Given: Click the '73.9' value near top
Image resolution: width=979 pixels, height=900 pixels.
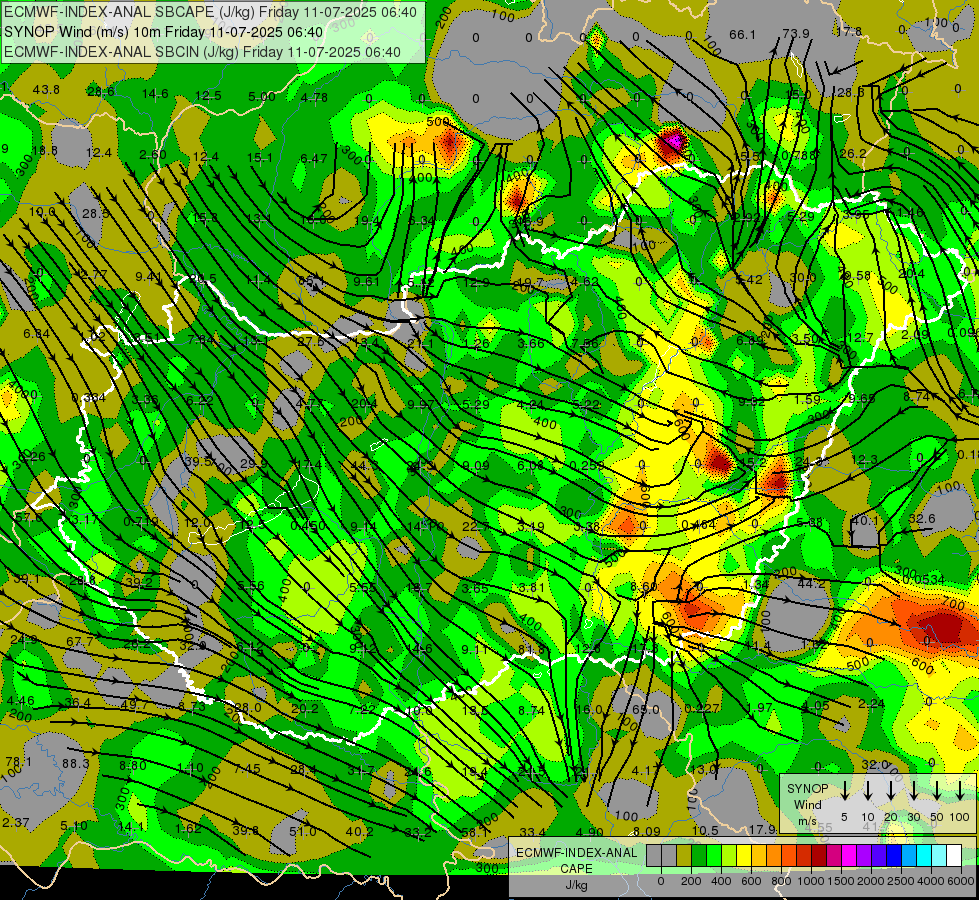Looking at the screenshot, I should pos(795,34).
